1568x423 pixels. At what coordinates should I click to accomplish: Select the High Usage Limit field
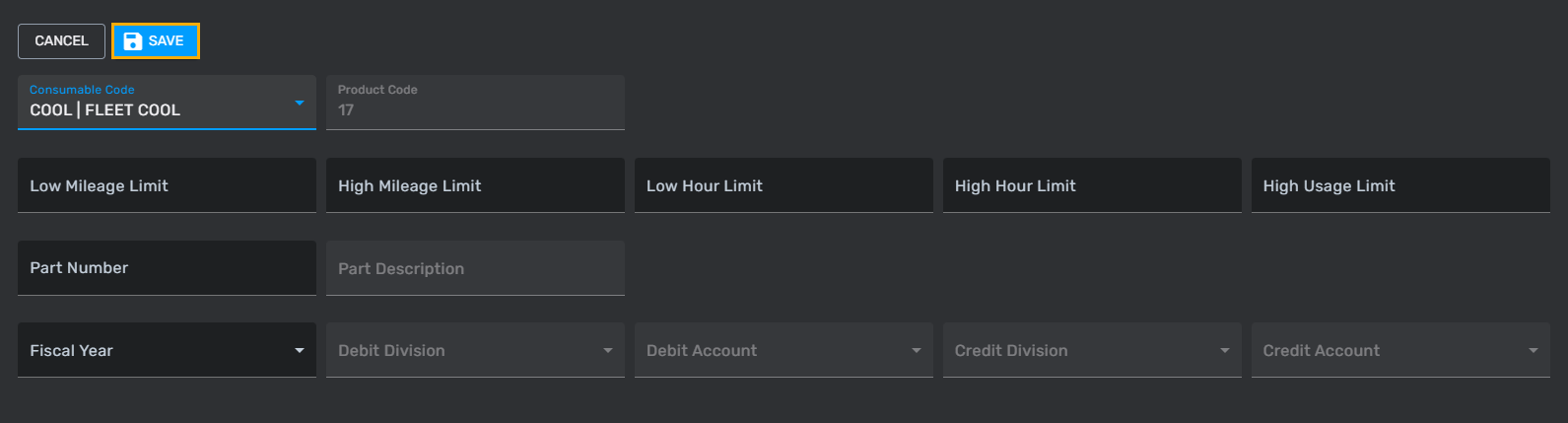coord(1400,185)
